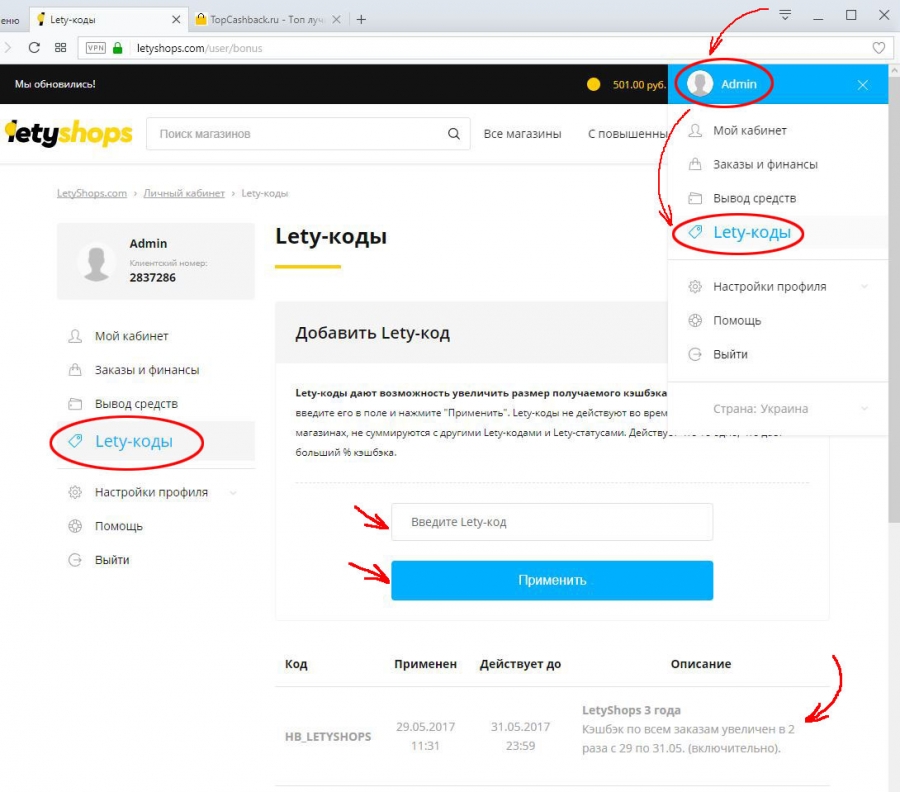Click the Действует до column header
This screenshot has width=900, height=792.
point(521,664)
